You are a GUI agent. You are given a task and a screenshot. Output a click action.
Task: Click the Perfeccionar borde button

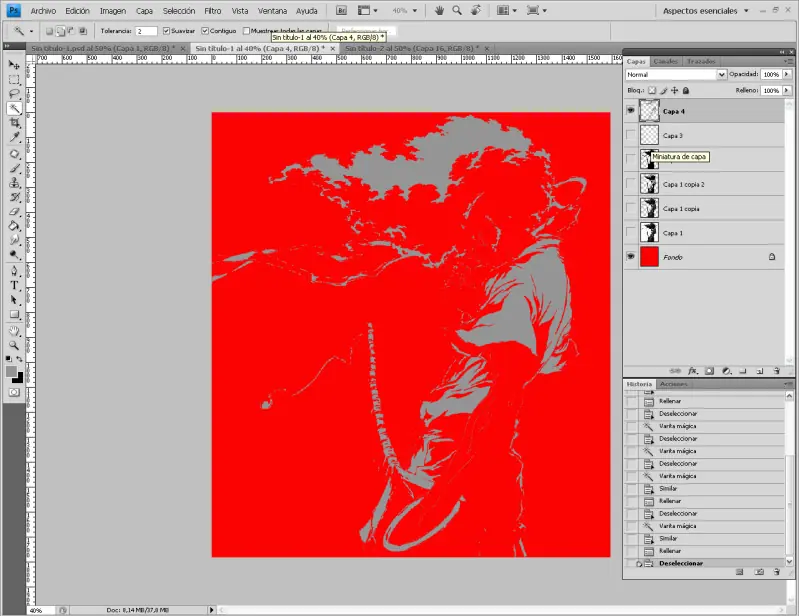[x=365, y=31]
